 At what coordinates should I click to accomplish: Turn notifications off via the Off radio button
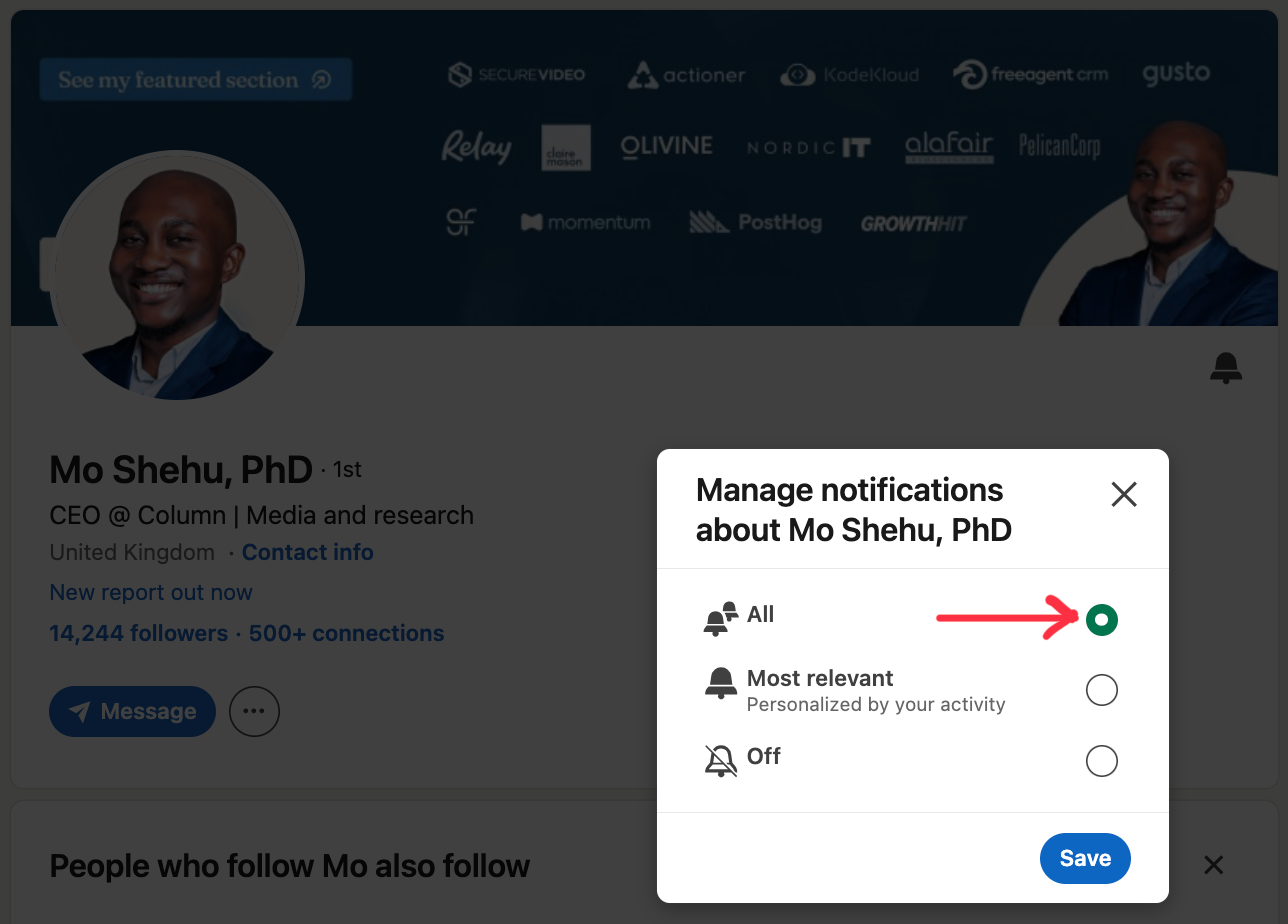click(x=1101, y=761)
